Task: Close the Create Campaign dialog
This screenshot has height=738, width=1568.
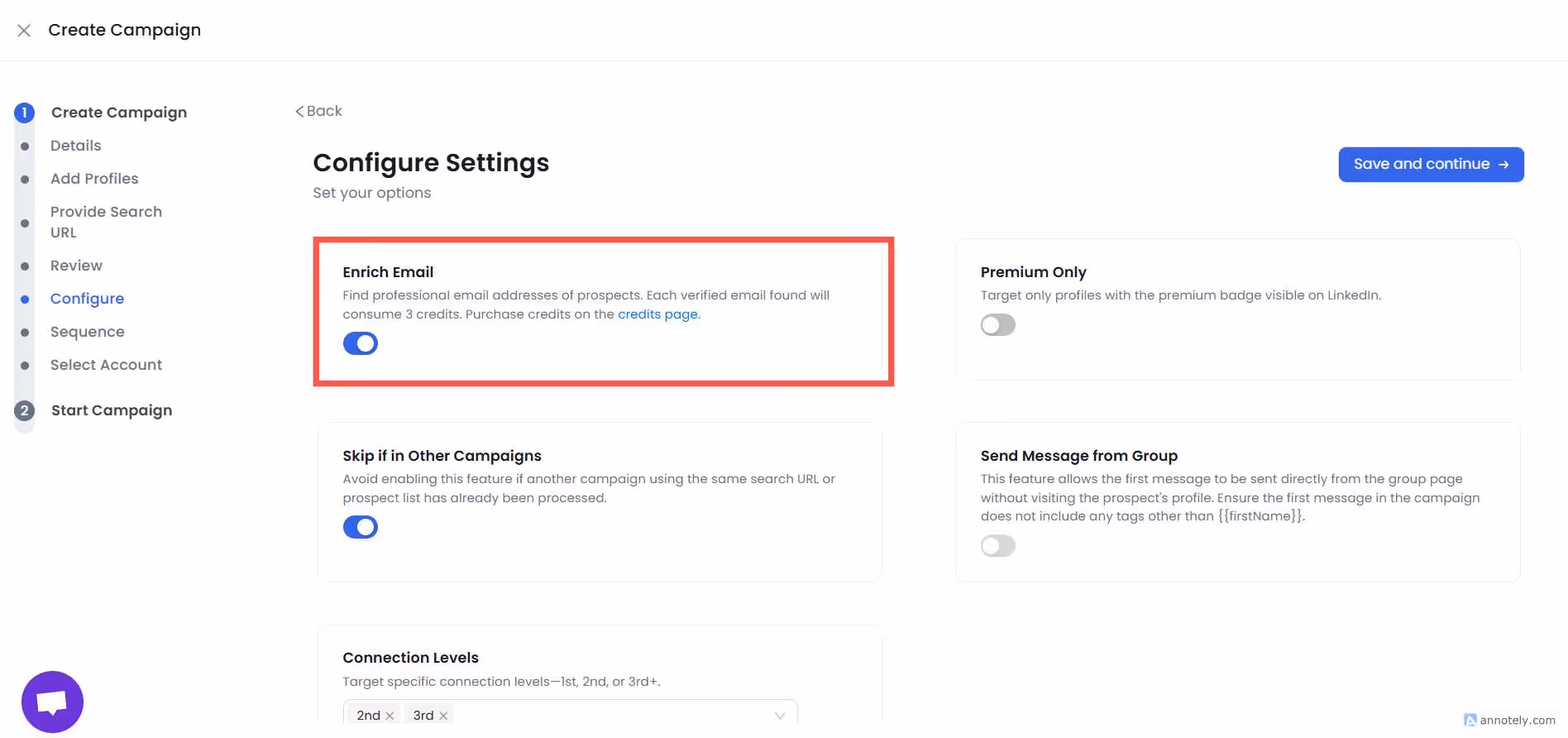Action: 24,30
